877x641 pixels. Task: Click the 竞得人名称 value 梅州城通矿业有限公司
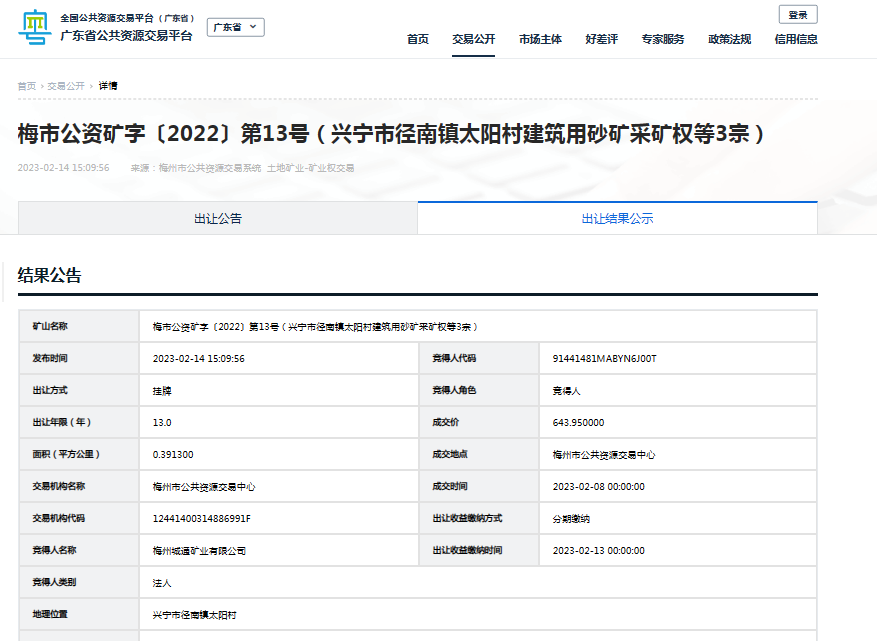[x=199, y=551]
